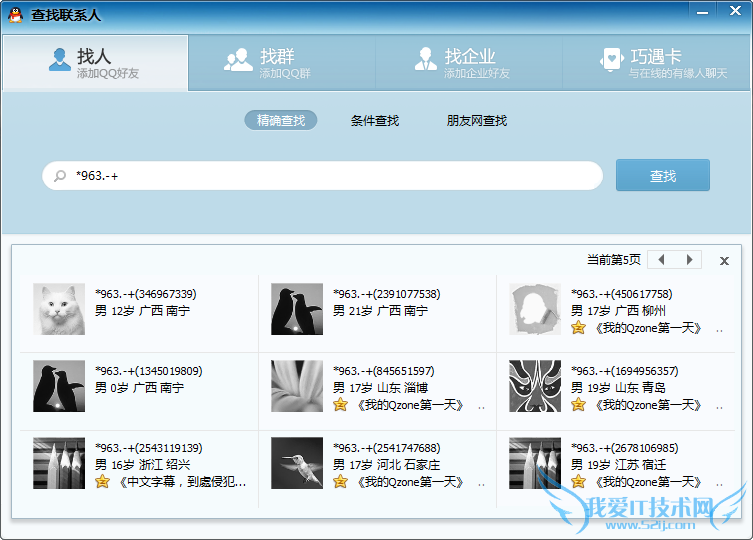Open the penguin avatar of user 1345019809
This screenshot has height=540, width=753.
[x=59, y=386]
